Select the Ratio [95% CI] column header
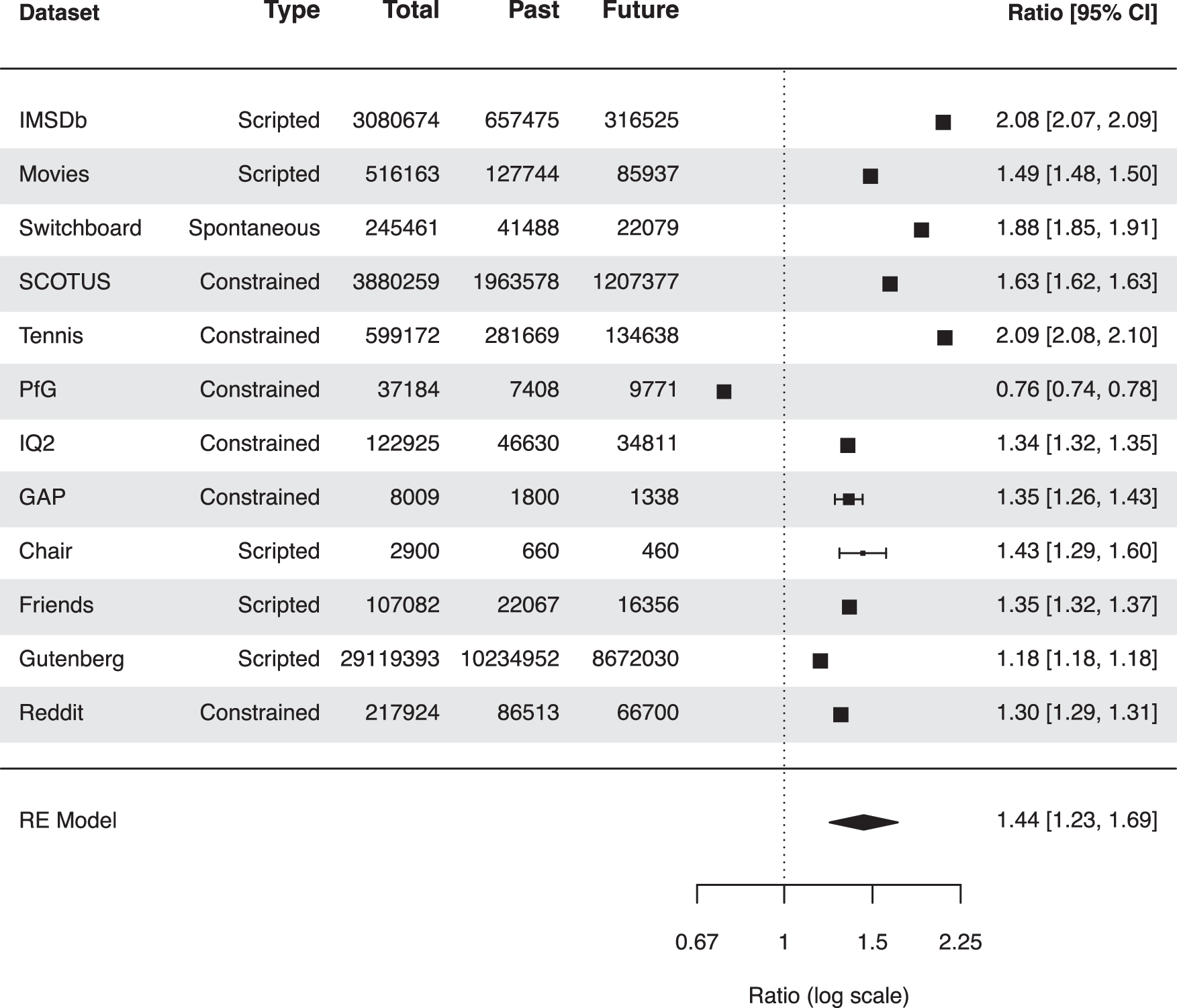The height and width of the screenshot is (1008, 1177). [1082, 13]
